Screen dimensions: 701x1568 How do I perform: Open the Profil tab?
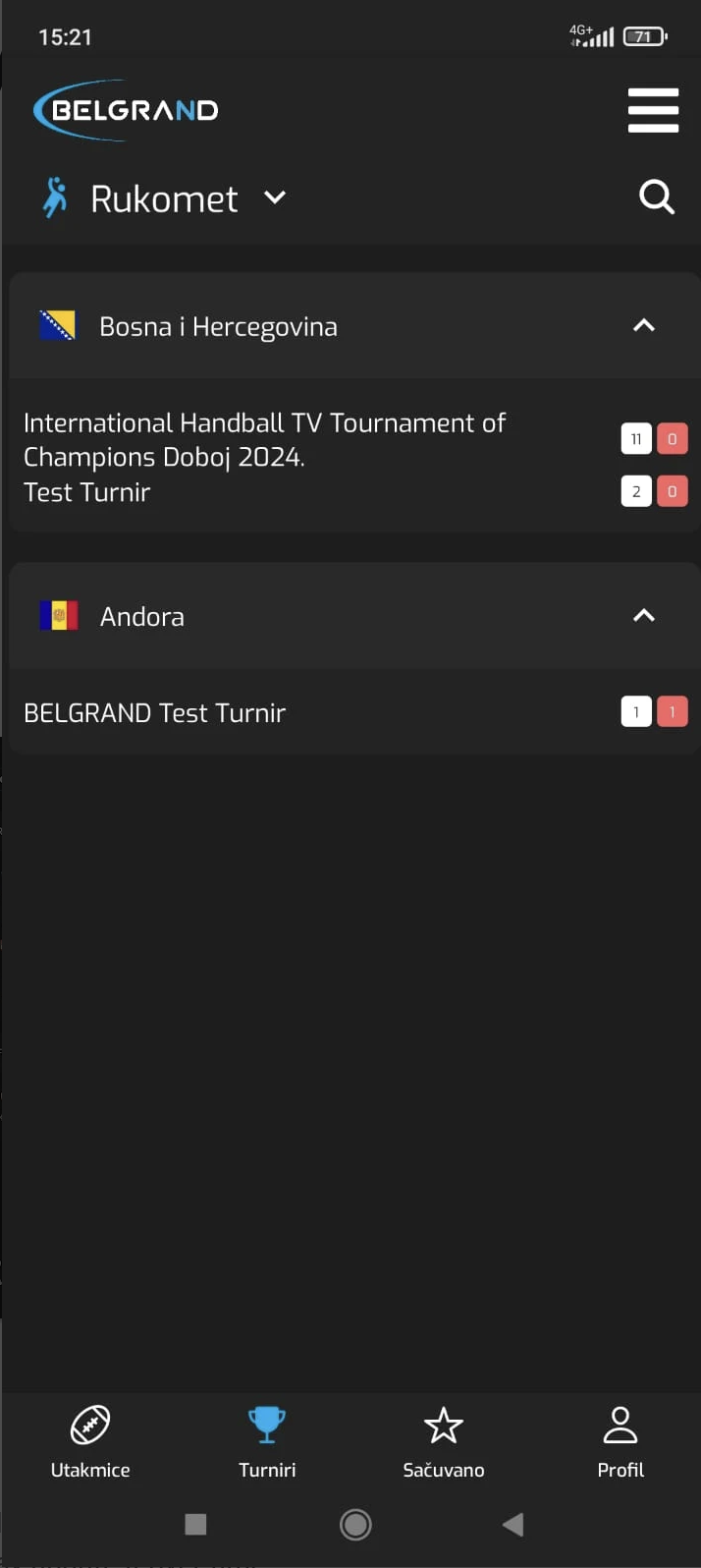coord(620,1440)
